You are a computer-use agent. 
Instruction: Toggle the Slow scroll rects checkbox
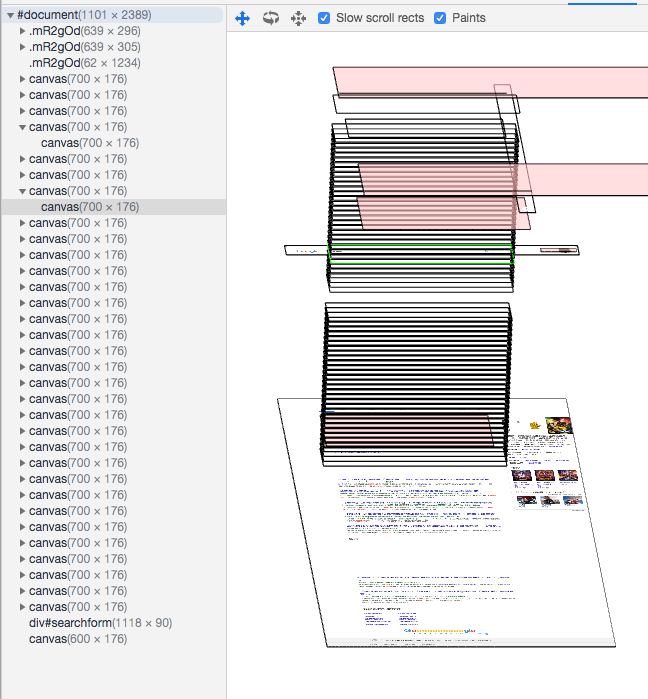pos(324,18)
